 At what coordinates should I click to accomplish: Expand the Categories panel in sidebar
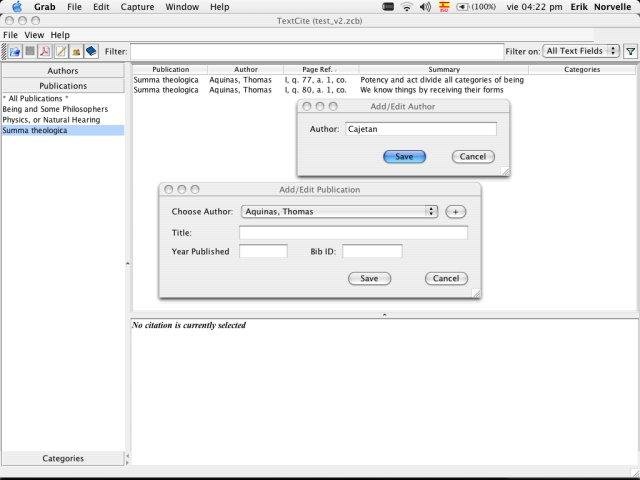[x=63, y=458]
